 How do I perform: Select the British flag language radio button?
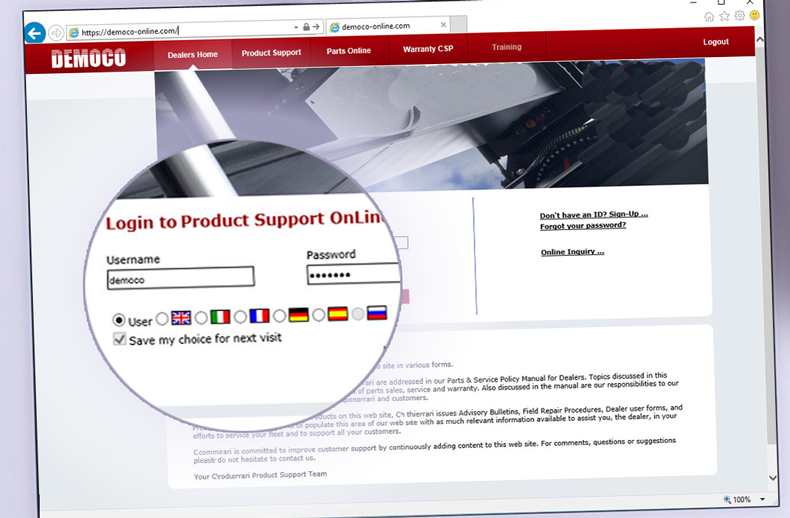point(163,318)
